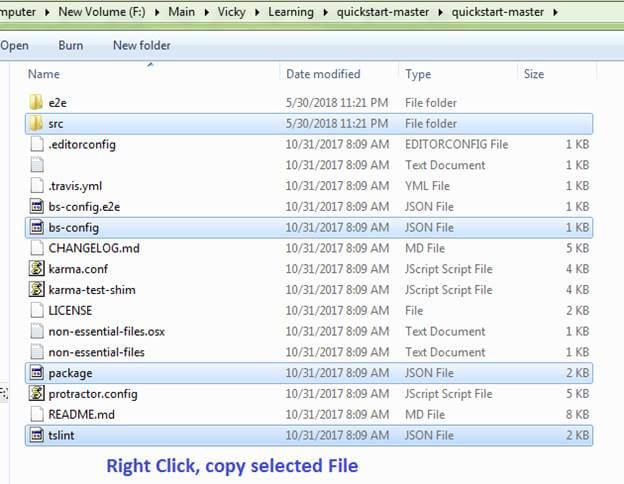The width and height of the screenshot is (624, 484).
Task: Click the 8 KB size of README.md
Action: (x=577, y=414)
